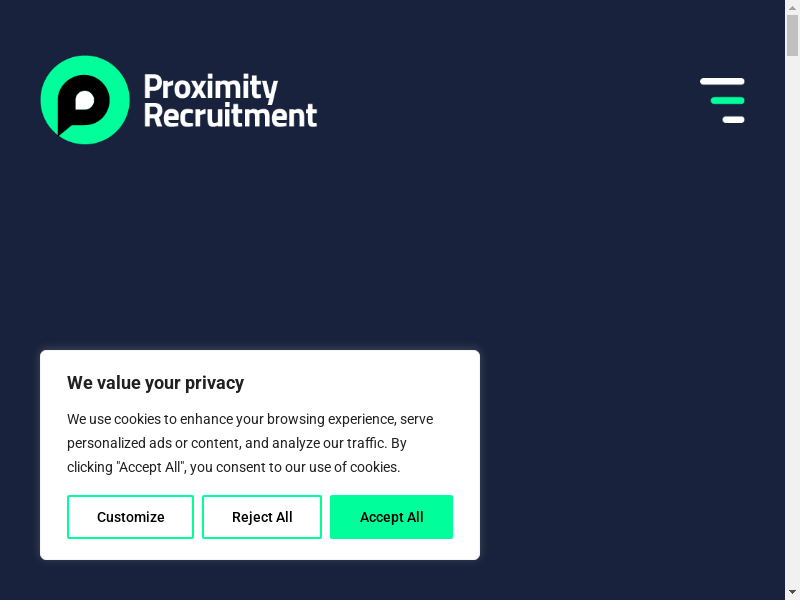Screen dimensions: 800x600
Task: Click the word "Proximity" in the logo
Action: click(210, 86)
